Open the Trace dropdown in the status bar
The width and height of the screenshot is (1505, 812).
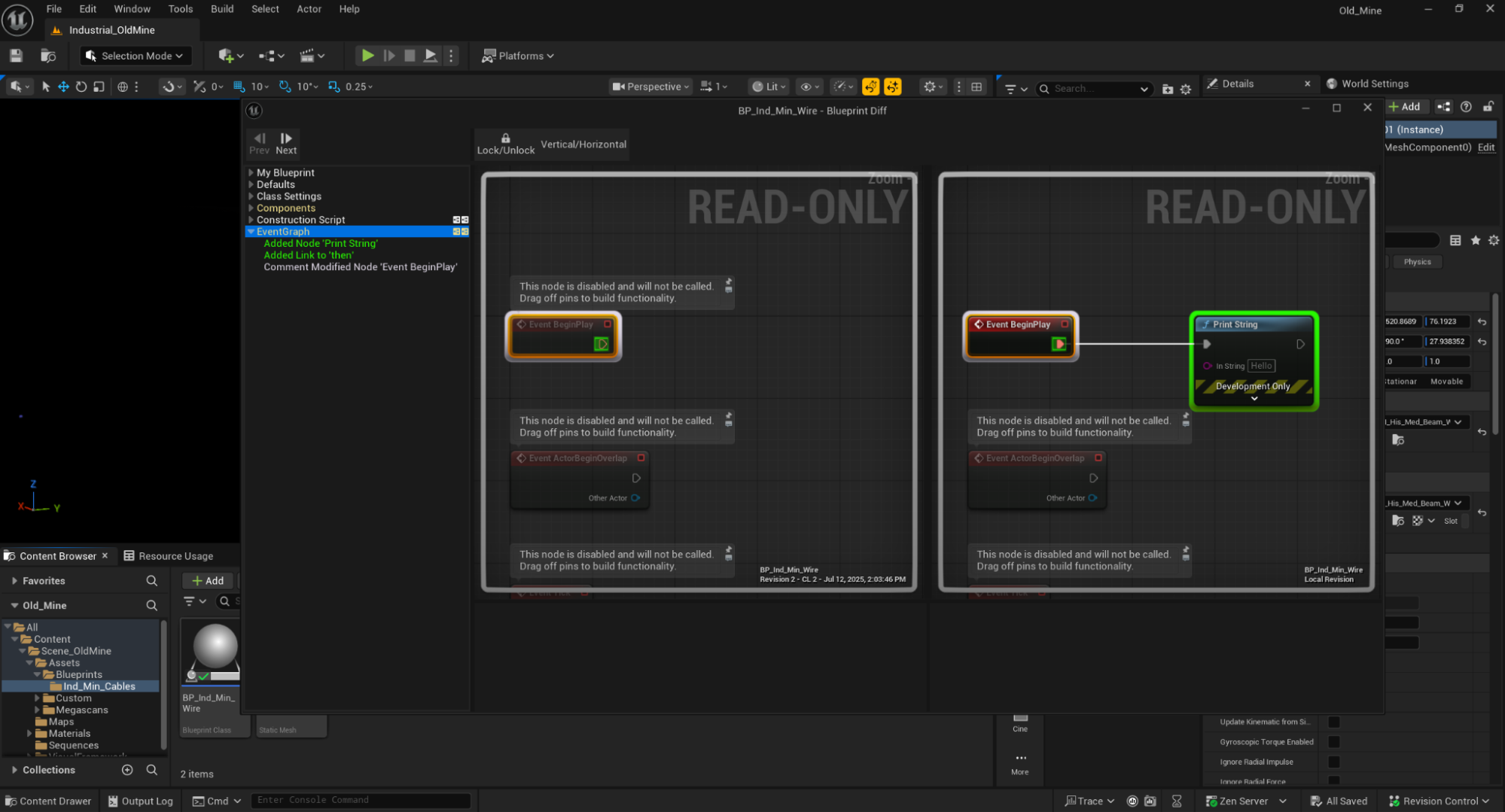(1089, 801)
